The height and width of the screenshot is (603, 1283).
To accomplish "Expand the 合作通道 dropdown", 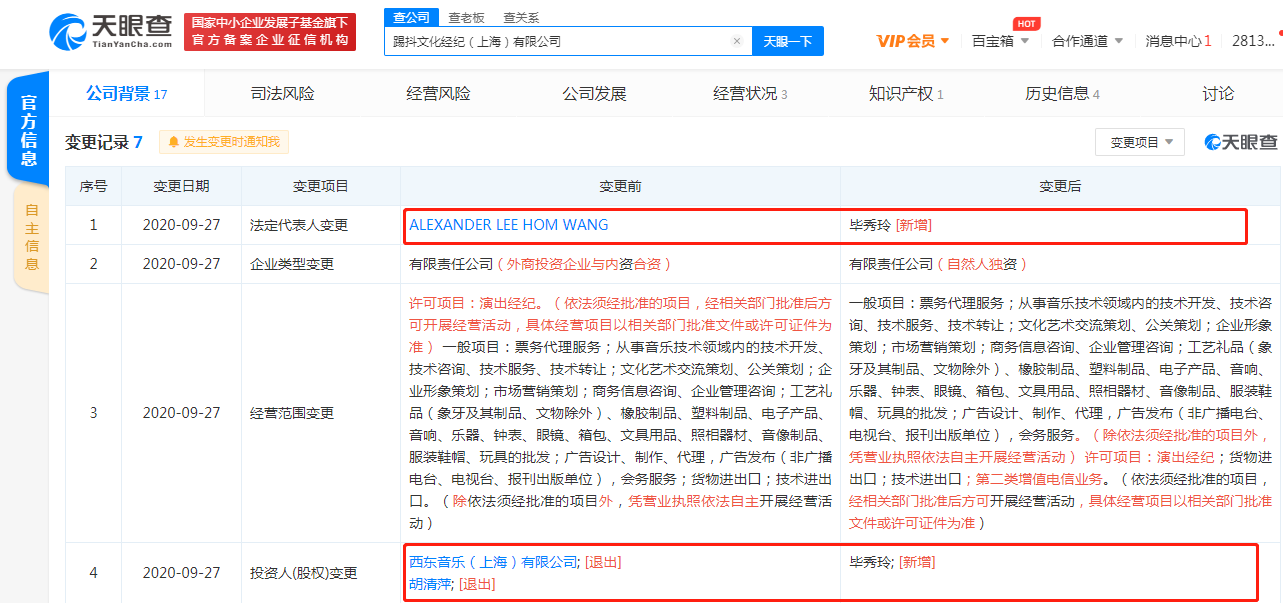I will [x=1087, y=41].
